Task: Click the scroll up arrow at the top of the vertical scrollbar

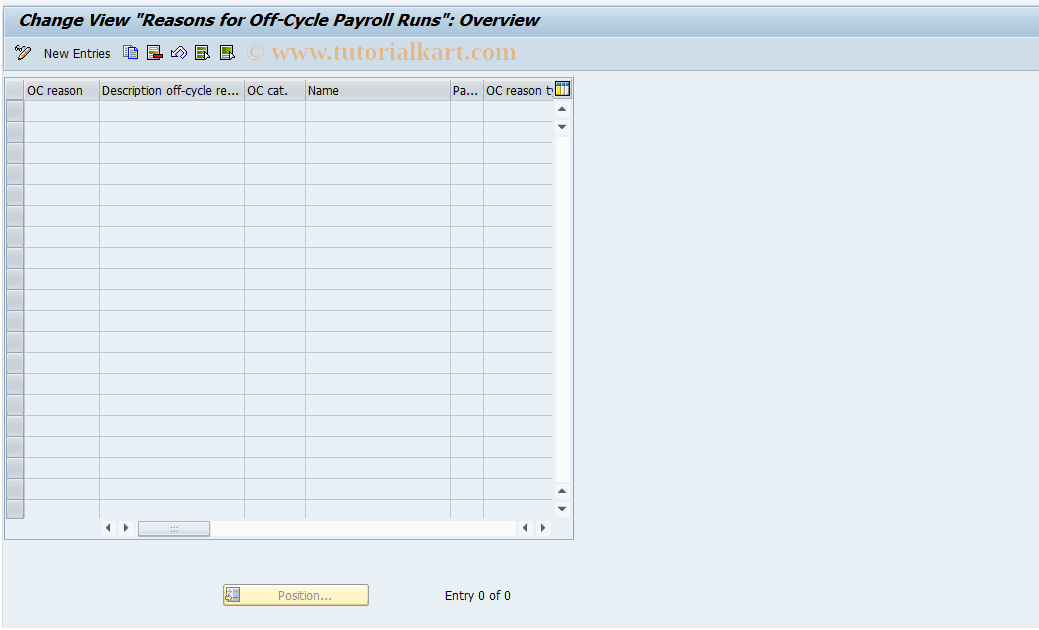Action: (562, 109)
